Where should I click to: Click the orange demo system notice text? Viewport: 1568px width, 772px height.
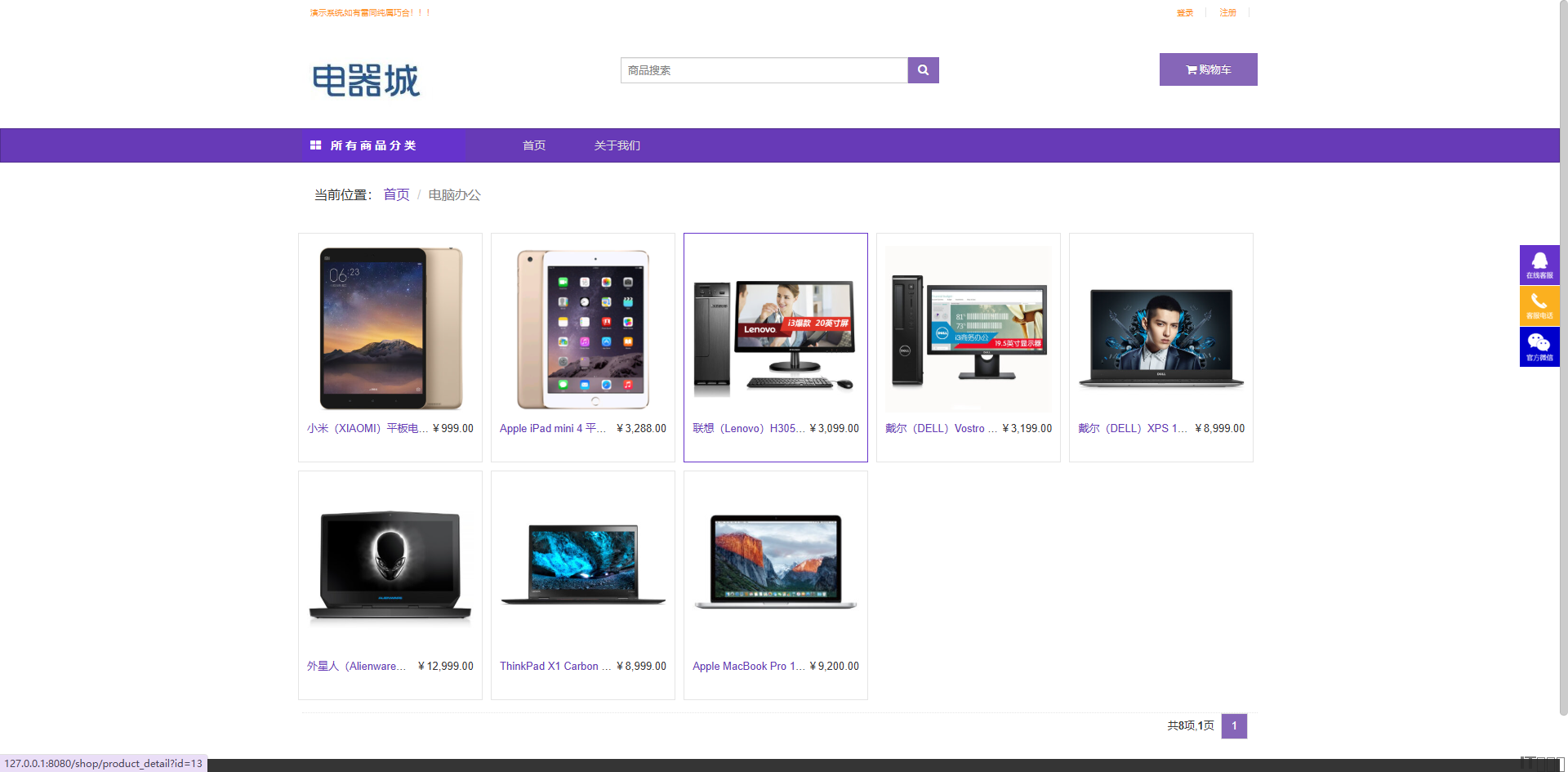pyautogui.click(x=370, y=12)
